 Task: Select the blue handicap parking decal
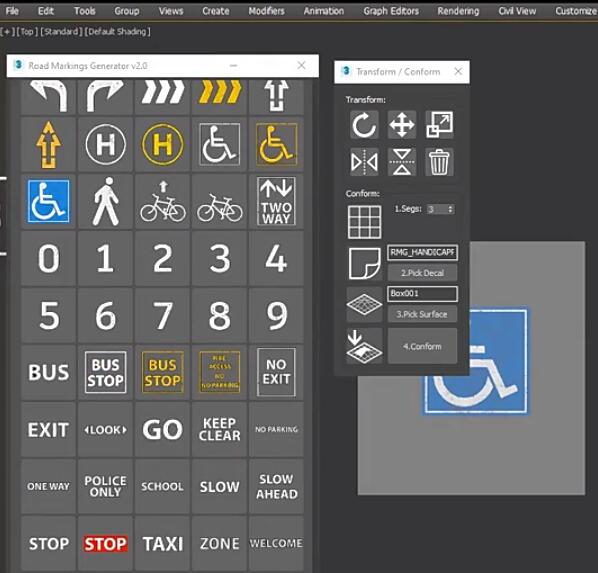click(48, 201)
